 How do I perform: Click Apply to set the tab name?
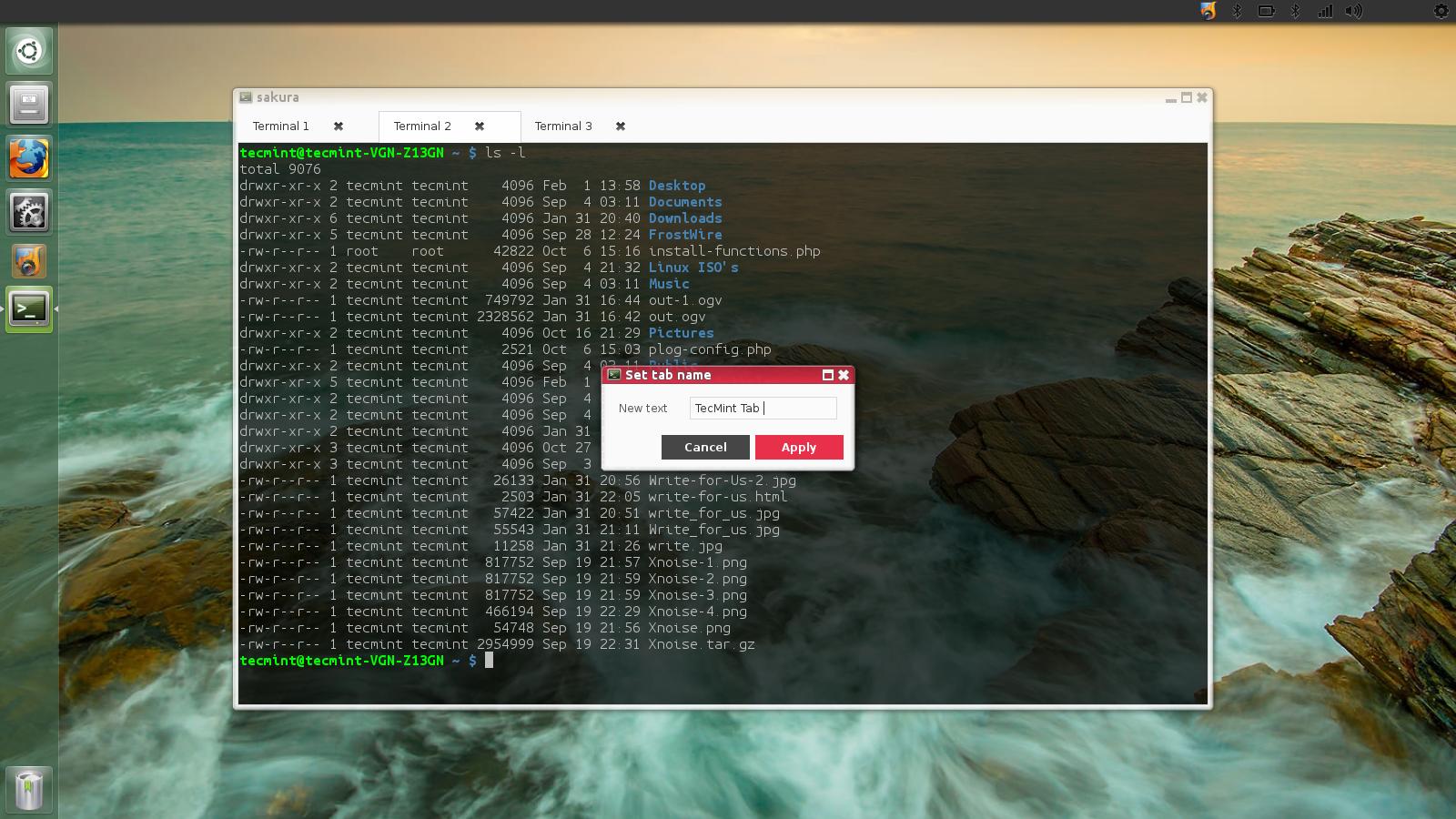click(798, 447)
